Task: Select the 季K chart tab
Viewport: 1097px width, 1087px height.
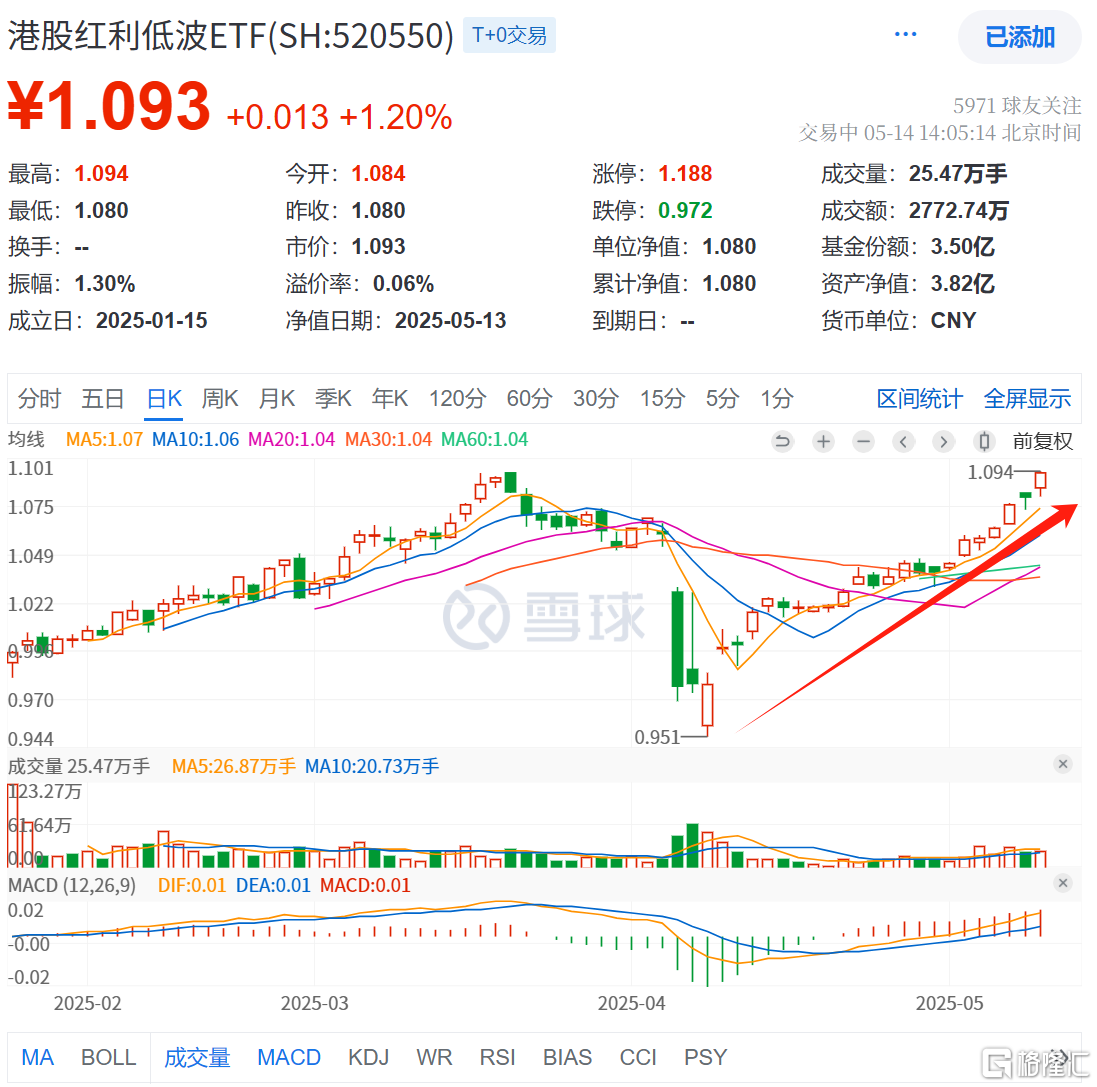Action: pyautogui.click(x=333, y=399)
